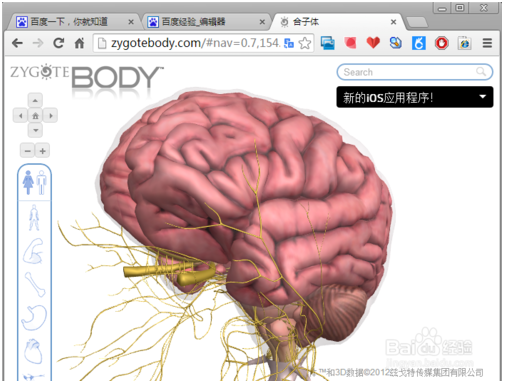Screen dimensions: 506x386
Task: Expand the 新的iOS应用程序 dropdown arrow
Action: pyautogui.click(x=482, y=97)
